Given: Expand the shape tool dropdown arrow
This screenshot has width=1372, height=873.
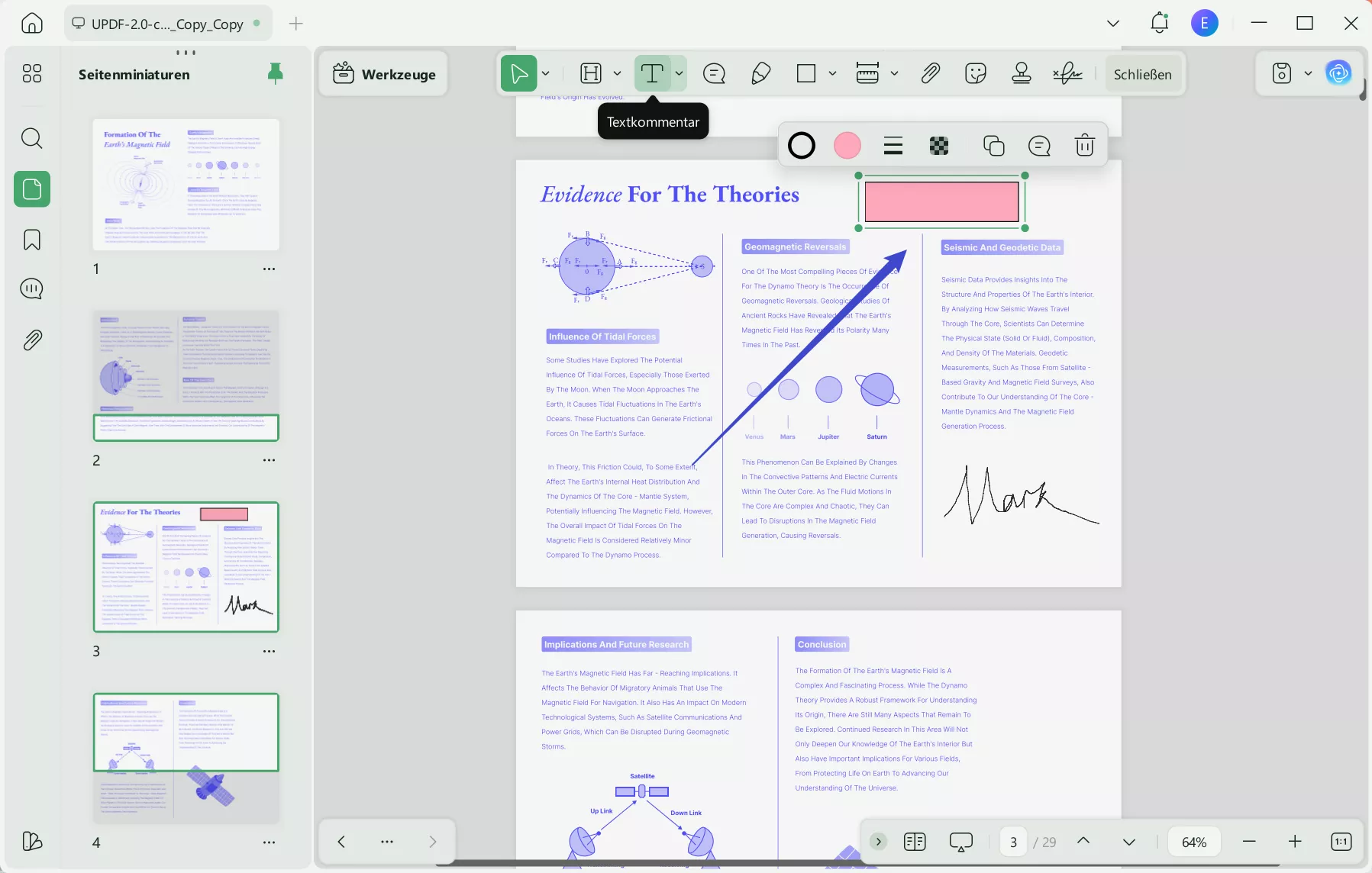Looking at the screenshot, I should [832, 74].
